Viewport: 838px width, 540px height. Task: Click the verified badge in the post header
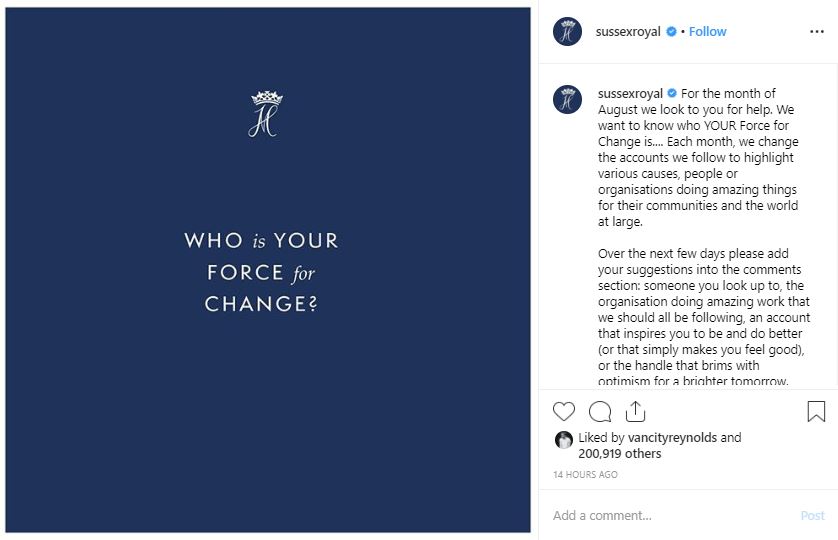[x=671, y=32]
